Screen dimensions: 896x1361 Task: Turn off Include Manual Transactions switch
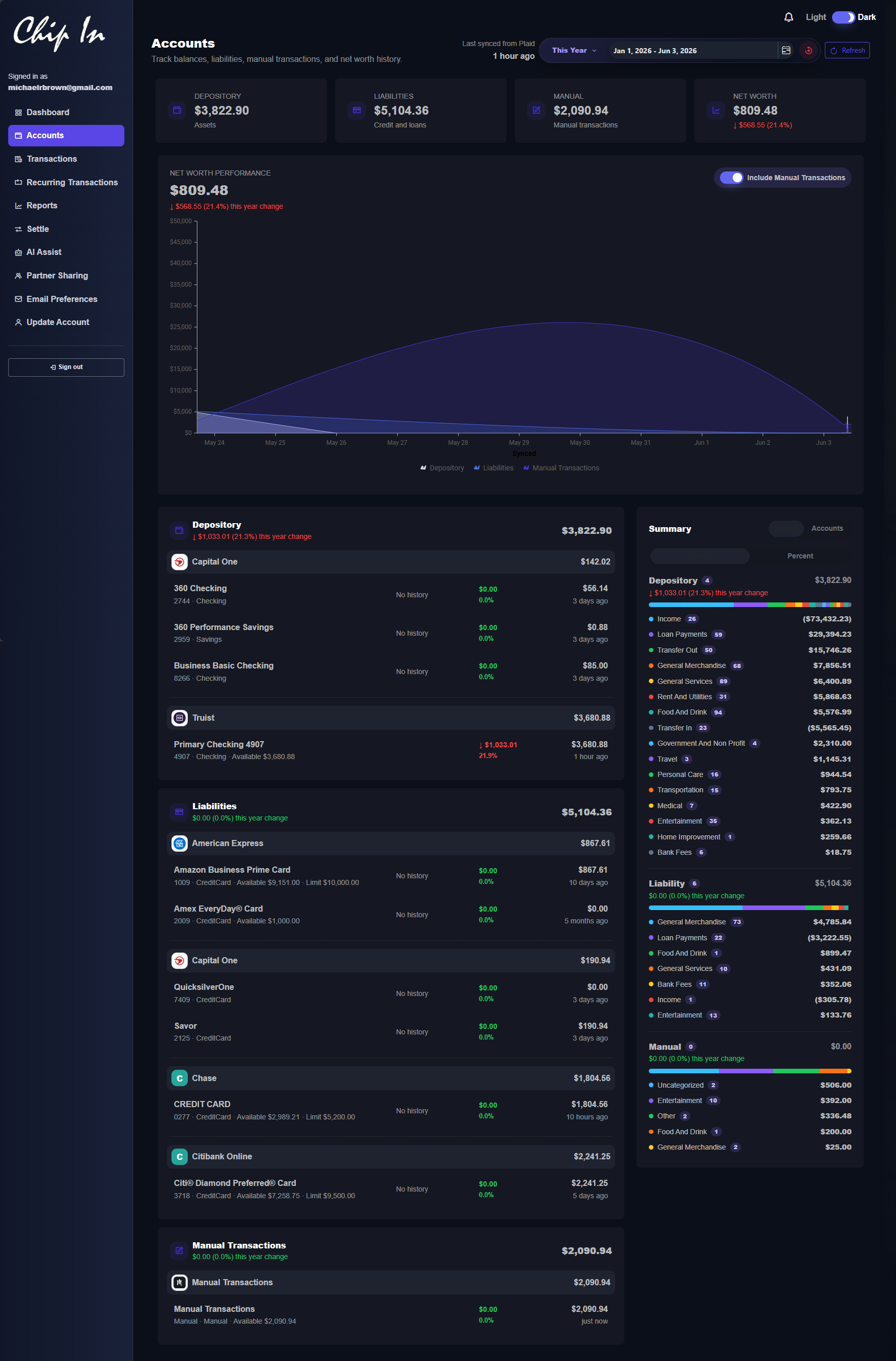coord(731,178)
